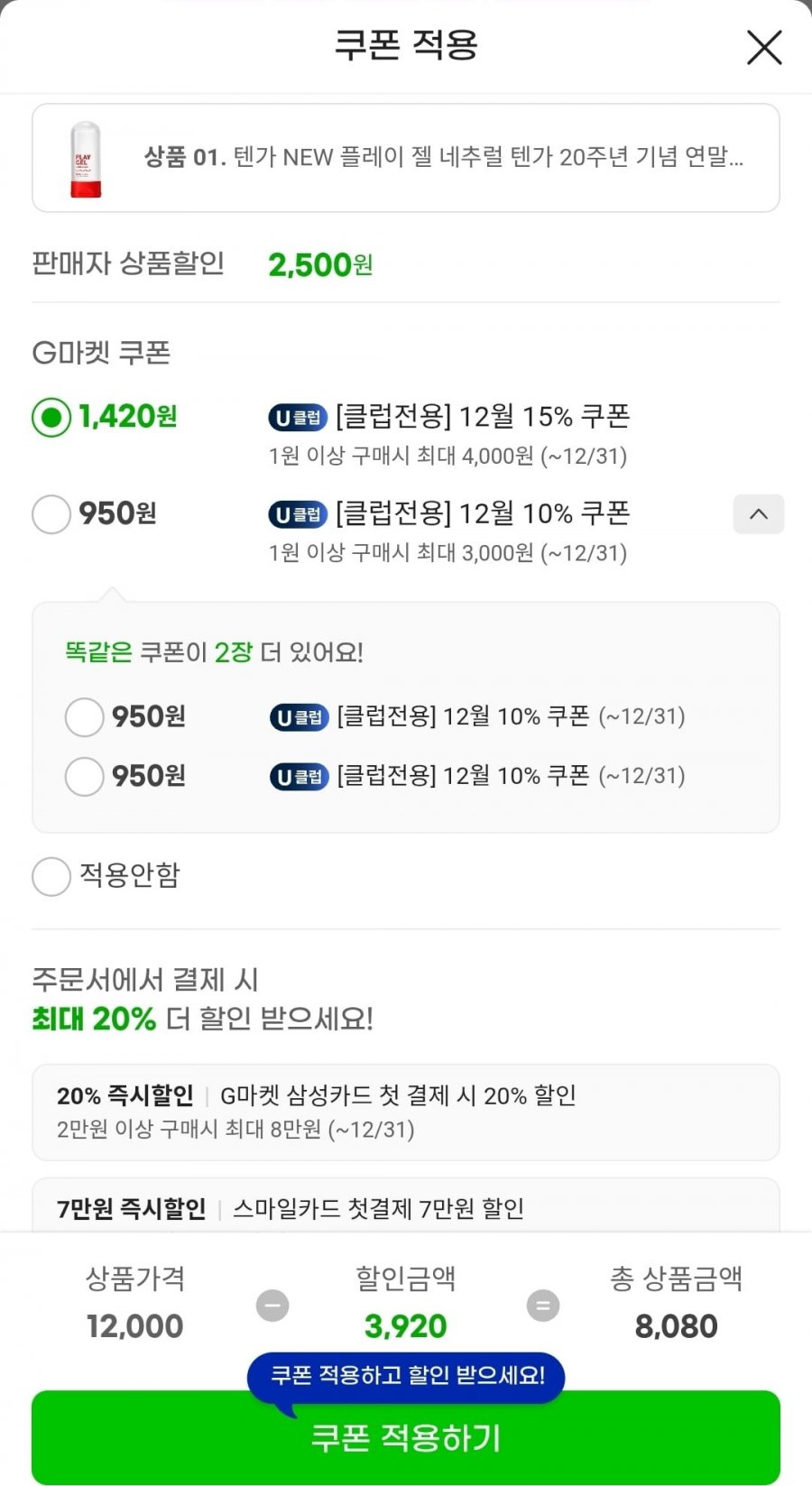Tap the U클럽 badge on main 10% coupon

click(298, 515)
